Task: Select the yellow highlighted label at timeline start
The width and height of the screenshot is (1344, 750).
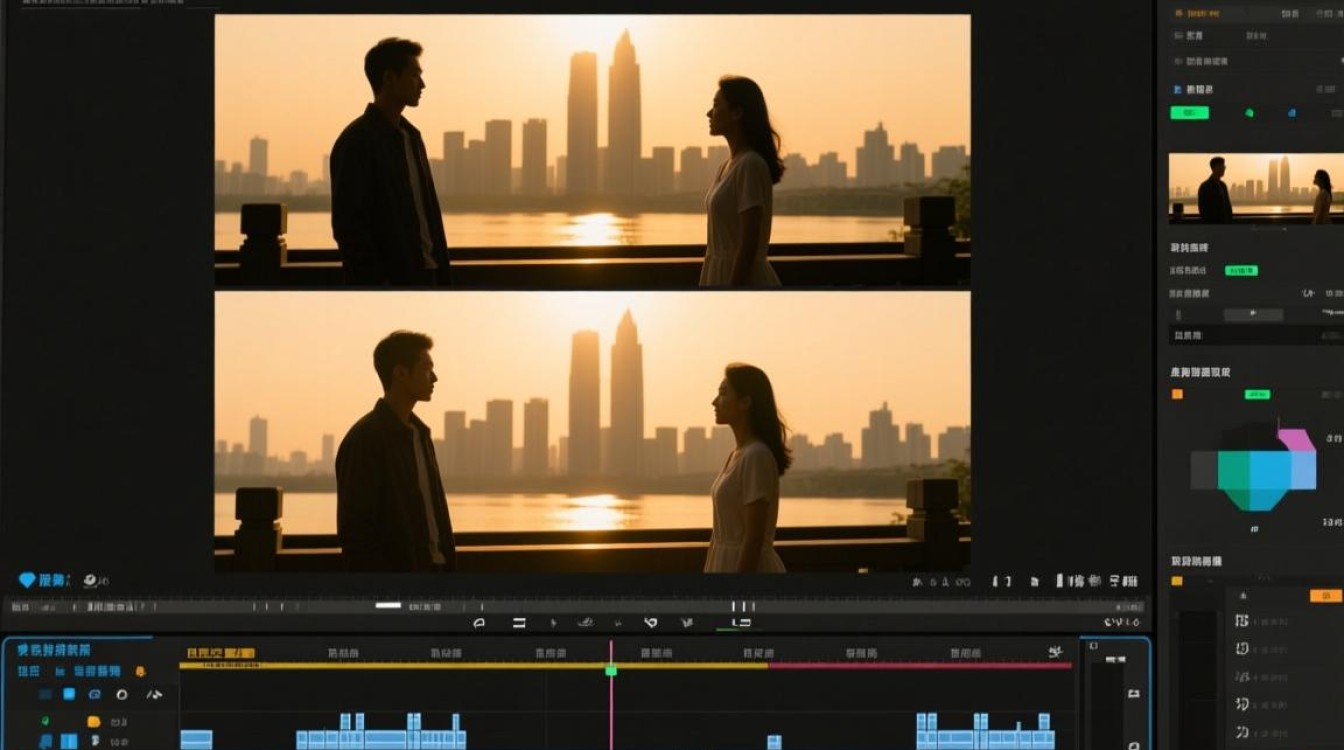Action: (221, 653)
